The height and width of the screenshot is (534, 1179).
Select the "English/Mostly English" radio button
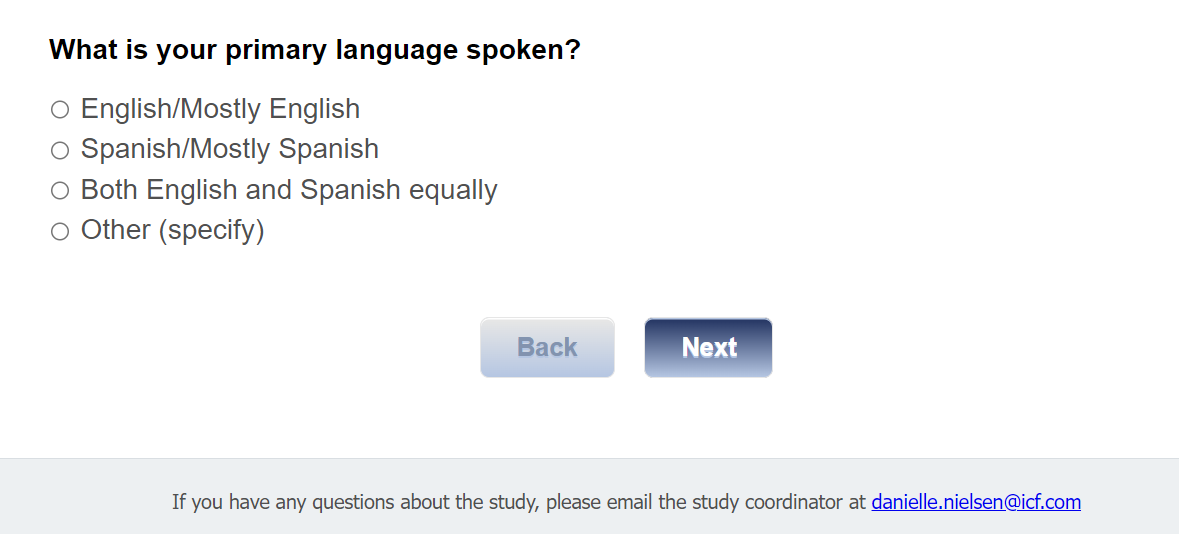click(60, 110)
